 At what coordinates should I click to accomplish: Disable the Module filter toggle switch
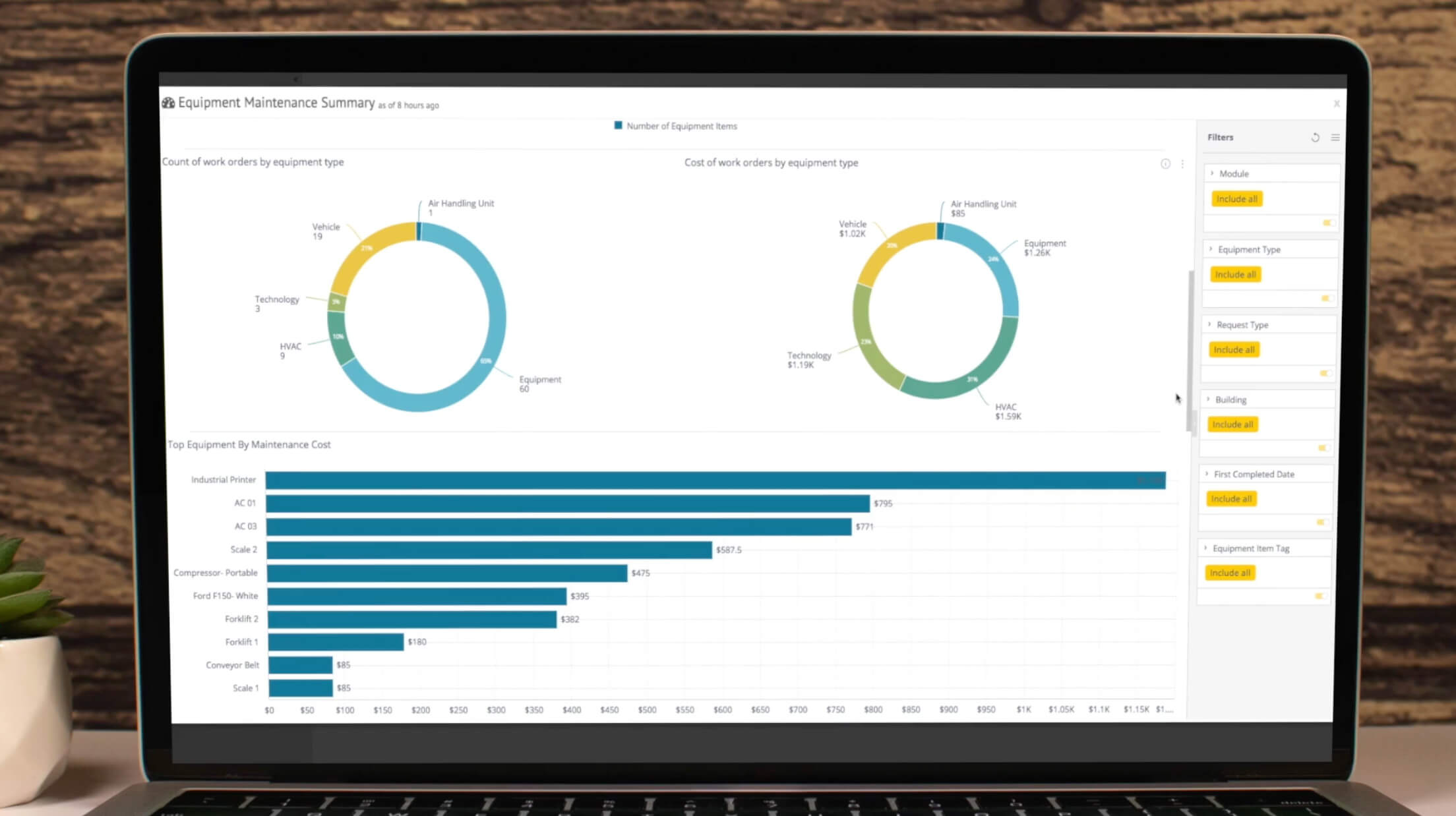pyautogui.click(x=1327, y=223)
